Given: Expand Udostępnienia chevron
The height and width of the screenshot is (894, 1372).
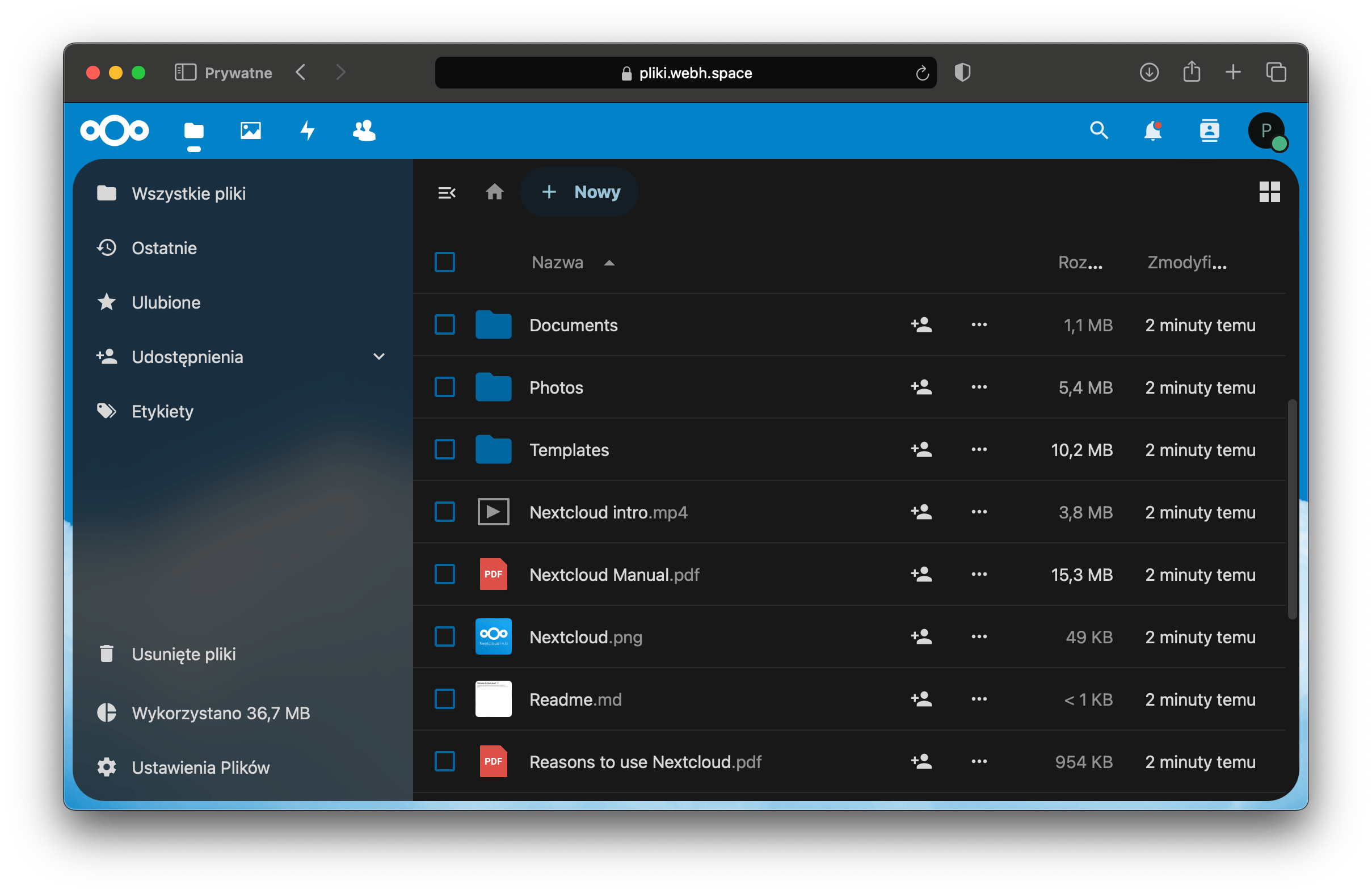Looking at the screenshot, I should tap(378, 357).
